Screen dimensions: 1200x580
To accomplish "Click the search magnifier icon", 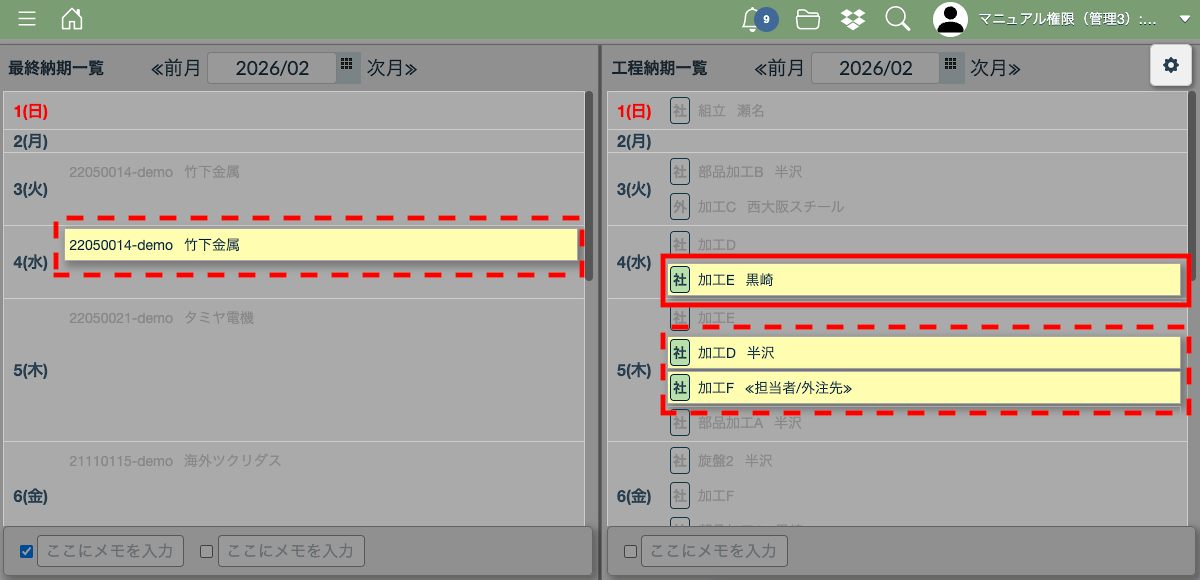I will click(x=898, y=19).
